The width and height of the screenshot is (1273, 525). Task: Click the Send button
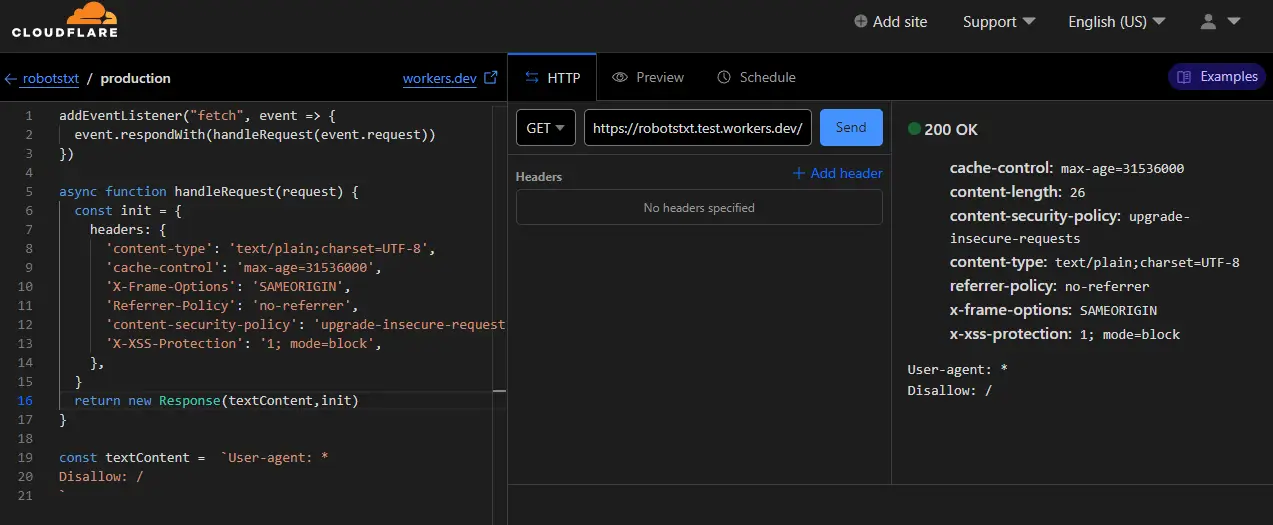point(851,128)
